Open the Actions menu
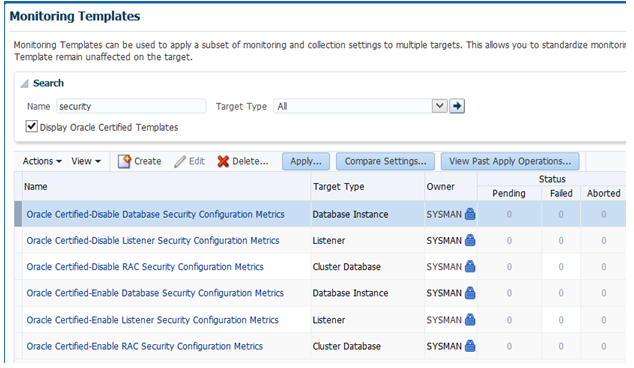 tap(42, 161)
